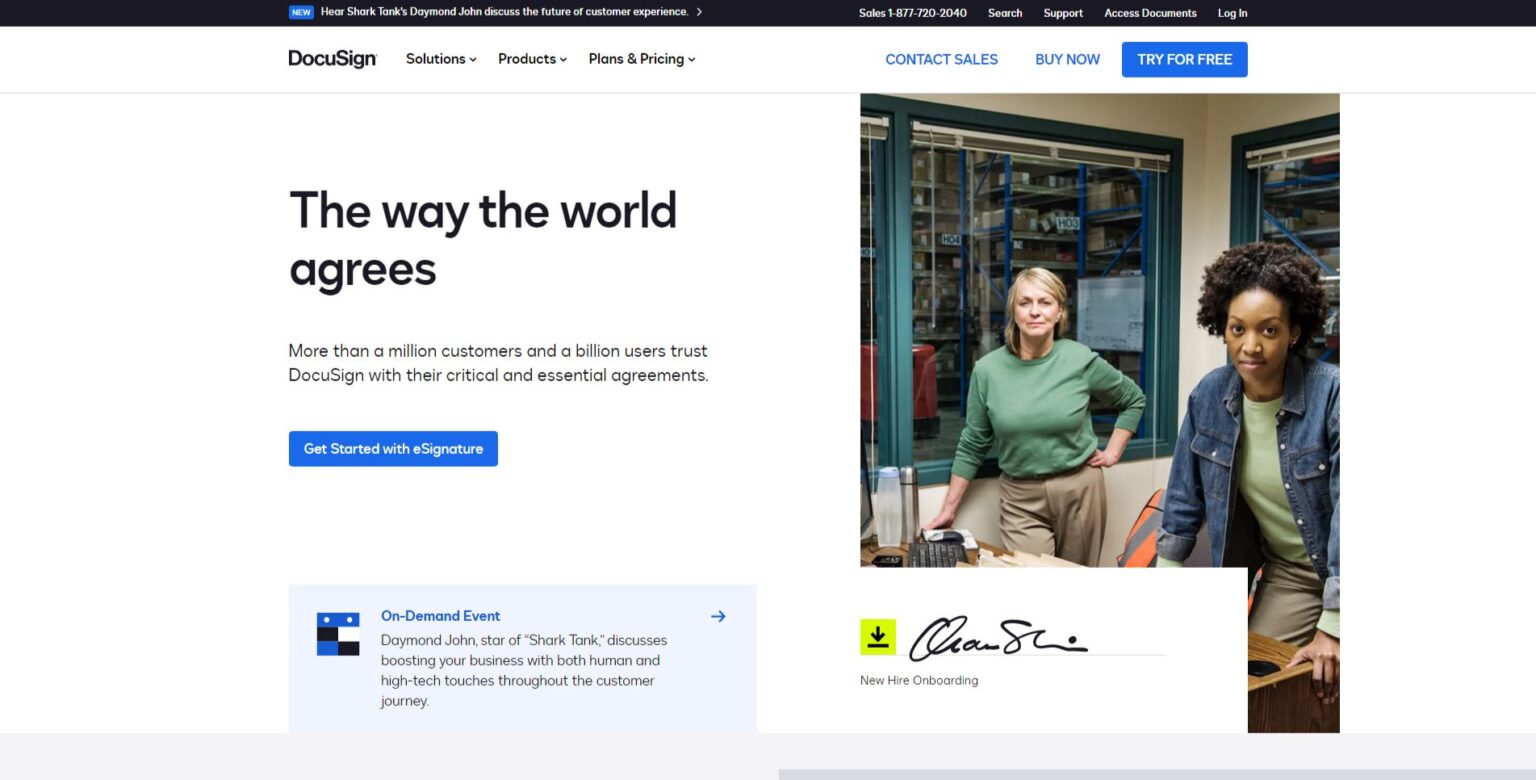Viewport: 1536px width, 780px height.
Task: Click the handwritten signature image
Action: click(x=998, y=638)
